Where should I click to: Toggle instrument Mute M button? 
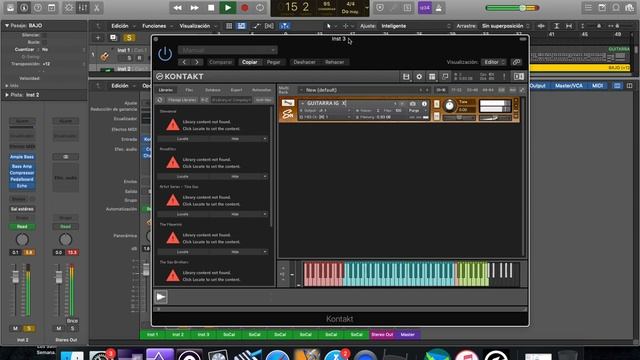436,117
